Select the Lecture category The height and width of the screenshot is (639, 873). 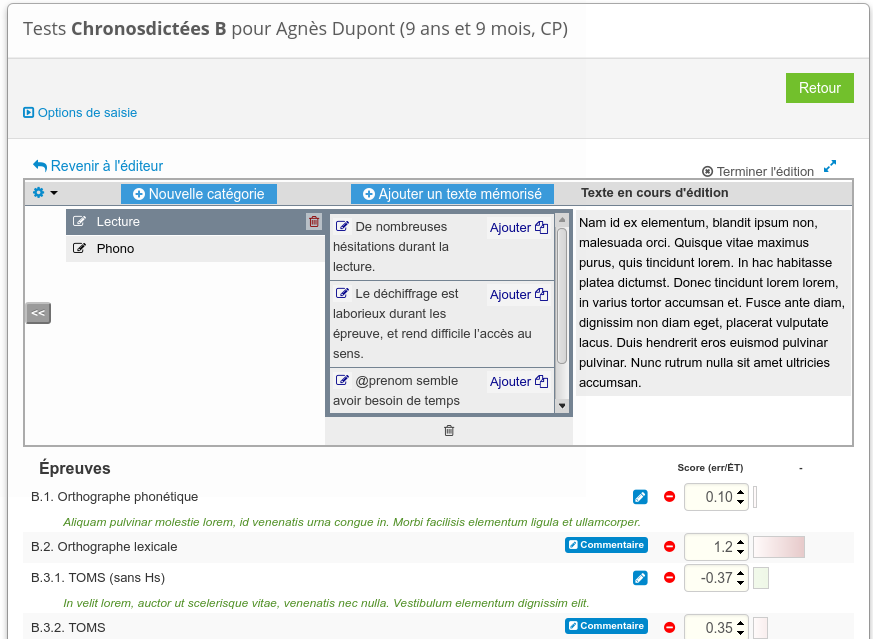coord(195,222)
